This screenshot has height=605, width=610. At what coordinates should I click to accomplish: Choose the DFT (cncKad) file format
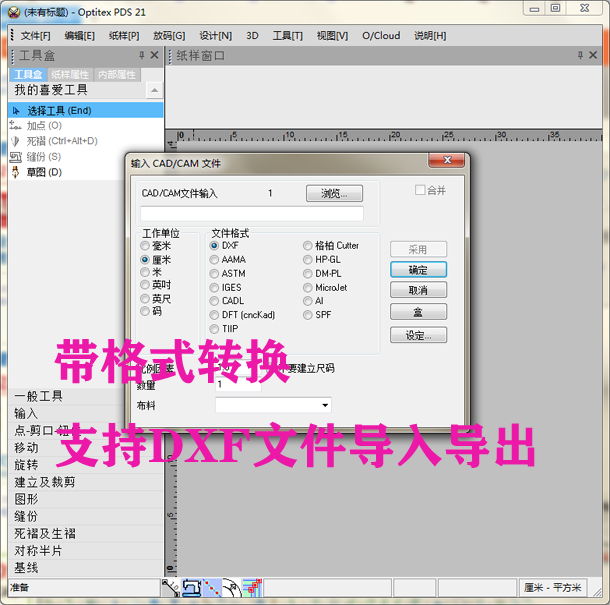[243, 315]
